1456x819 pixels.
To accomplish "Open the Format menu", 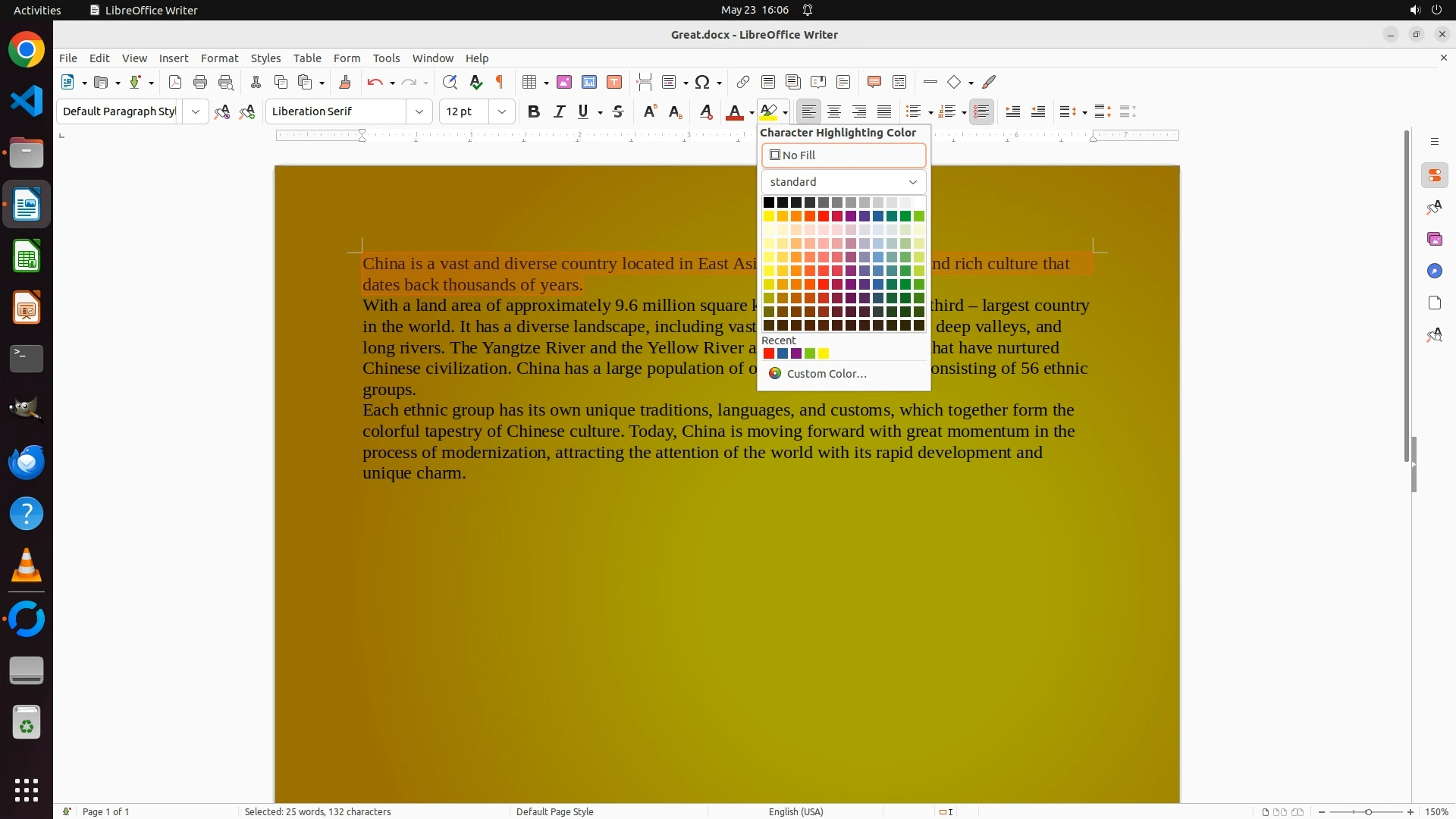I will 219,58.
